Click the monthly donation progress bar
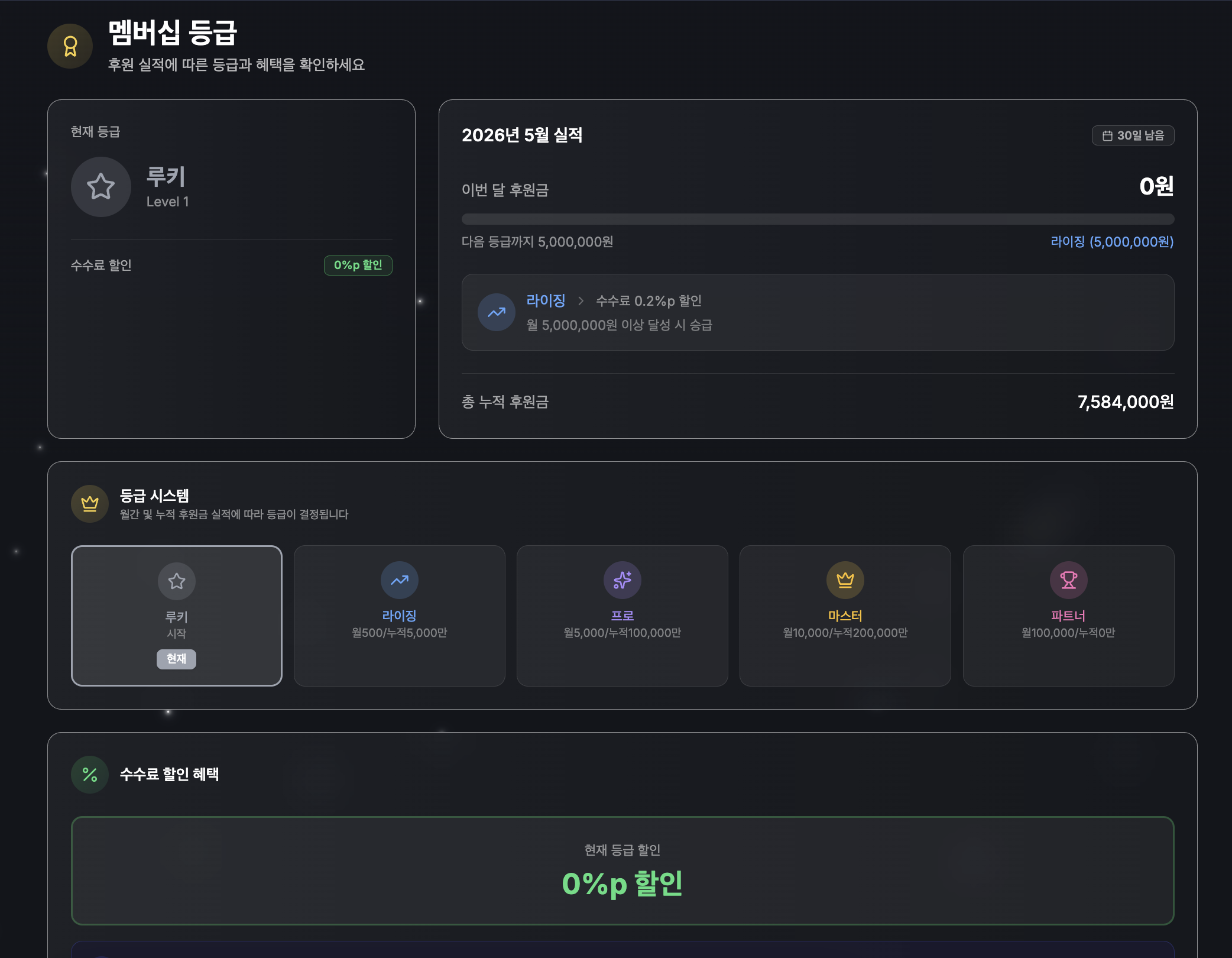This screenshot has width=1232, height=958. tap(818, 219)
